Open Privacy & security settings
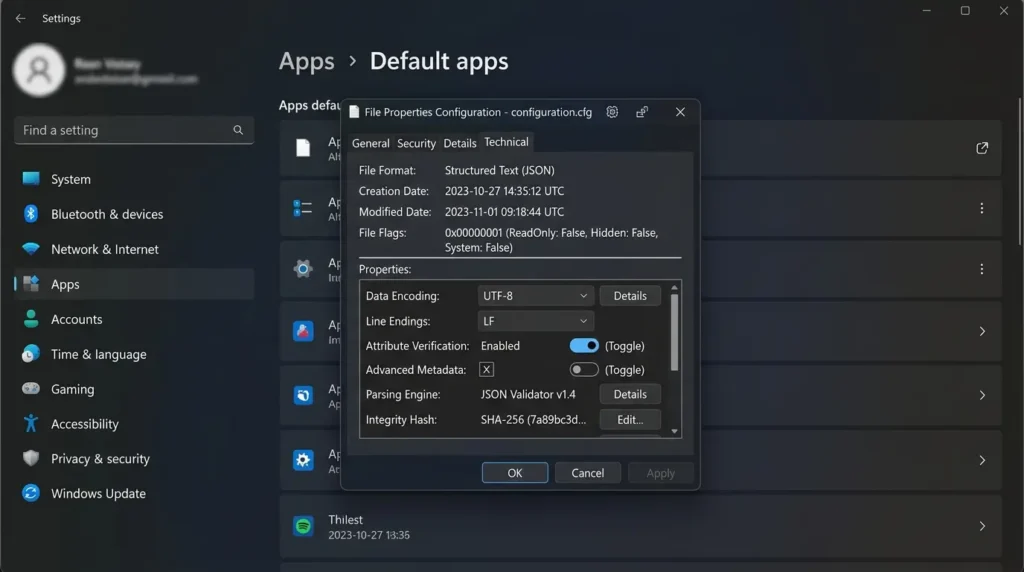The height and width of the screenshot is (572, 1024). [x=134, y=458]
